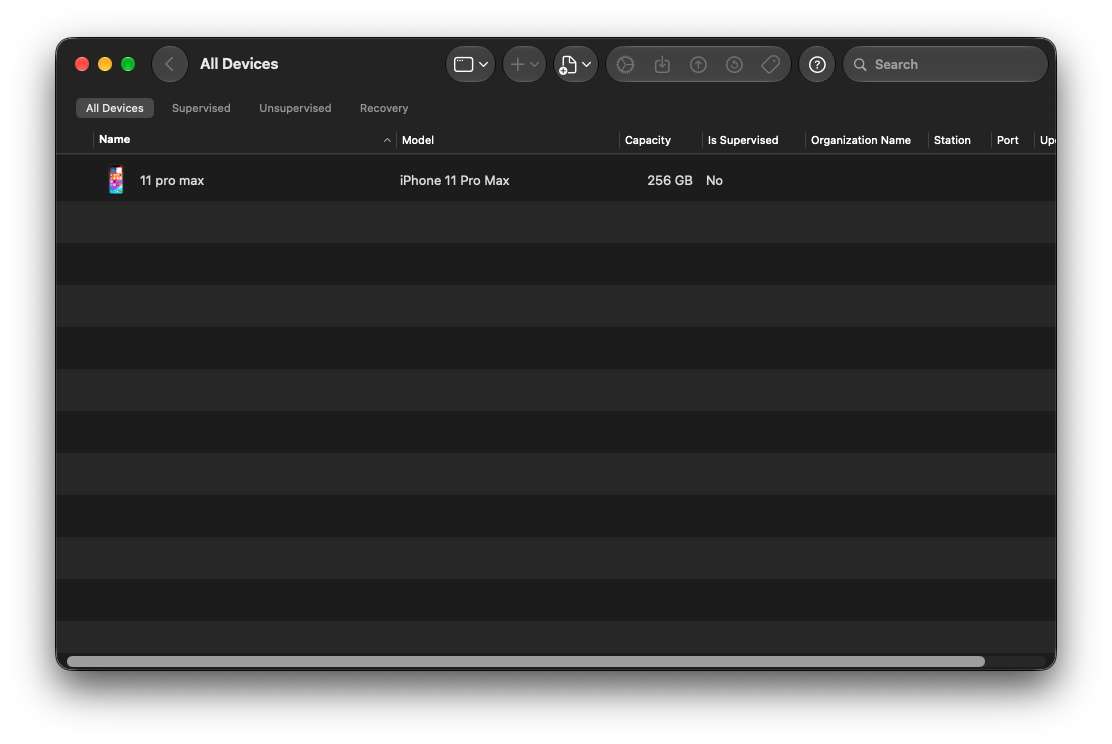Click the 'iPhone 11 Pro Max' model cell
The height and width of the screenshot is (744, 1112).
(x=454, y=180)
